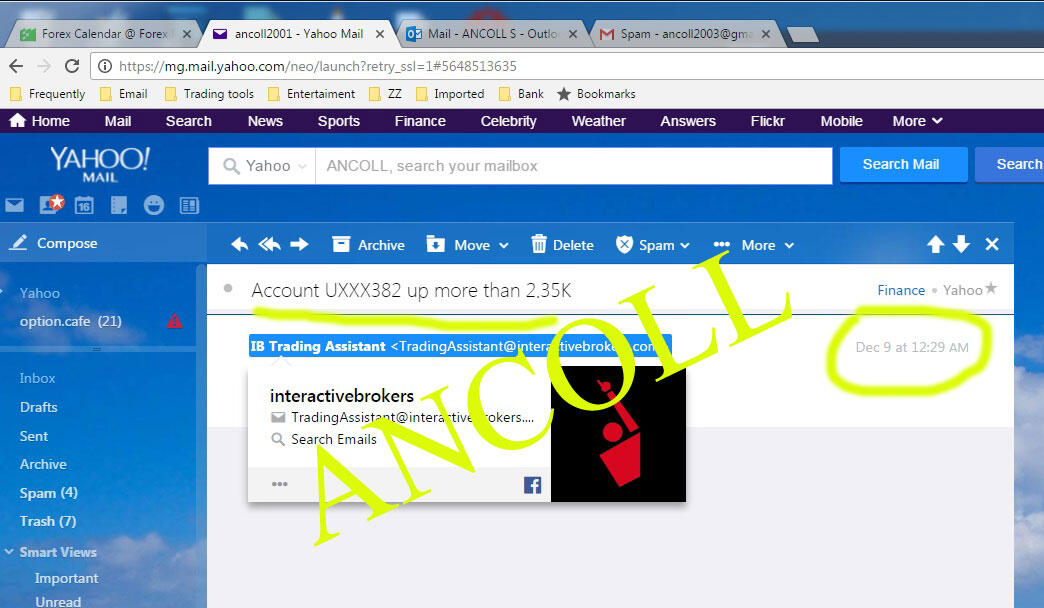Screen dimensions: 1044x608
Task: Open a new browser tab
Action: pyautogui.click(x=803, y=34)
